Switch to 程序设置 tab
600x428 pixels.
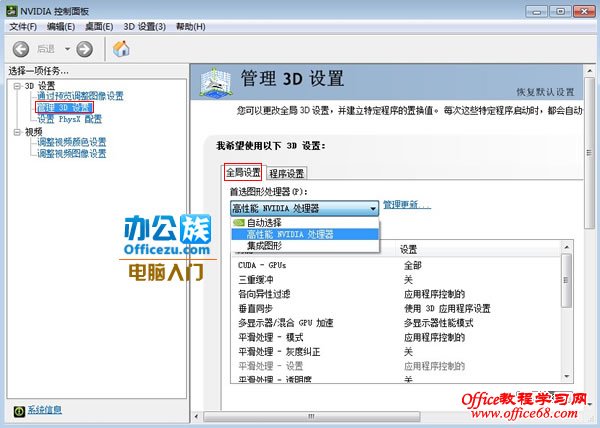[287, 173]
